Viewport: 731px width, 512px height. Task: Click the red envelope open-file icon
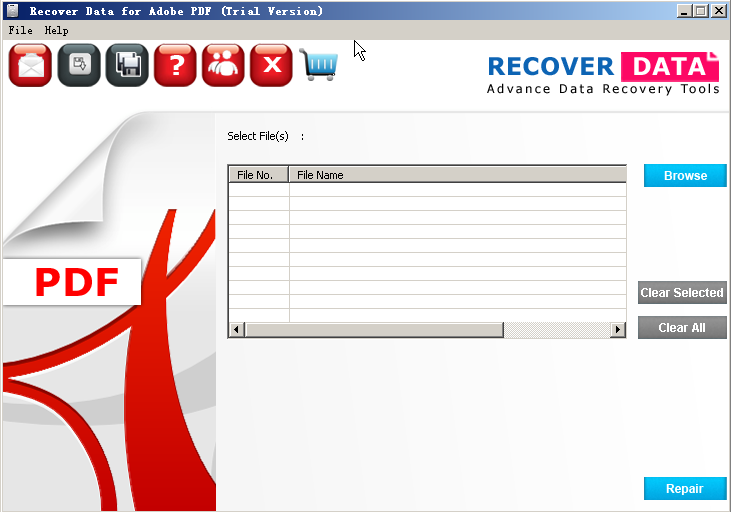click(30, 65)
